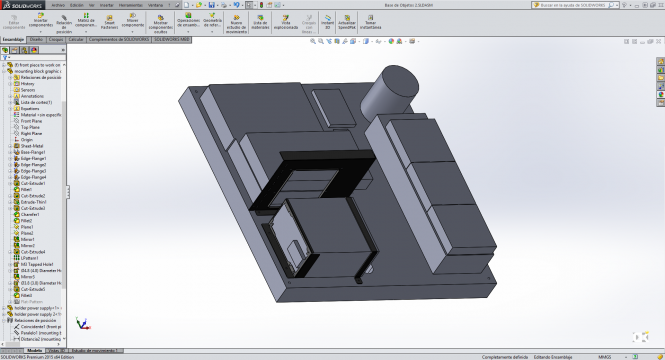The width and height of the screenshot is (665, 360).
Task: Activate the Instant 3D tool
Action: 327,22
